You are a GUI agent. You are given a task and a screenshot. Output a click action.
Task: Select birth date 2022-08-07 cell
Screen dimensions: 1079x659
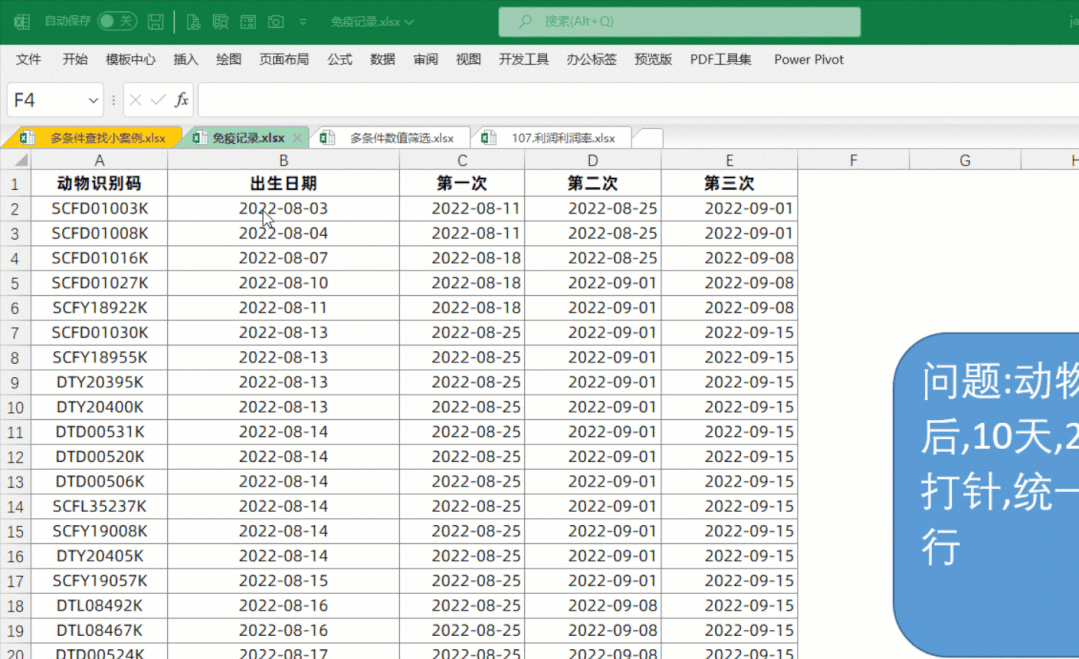[283, 258]
